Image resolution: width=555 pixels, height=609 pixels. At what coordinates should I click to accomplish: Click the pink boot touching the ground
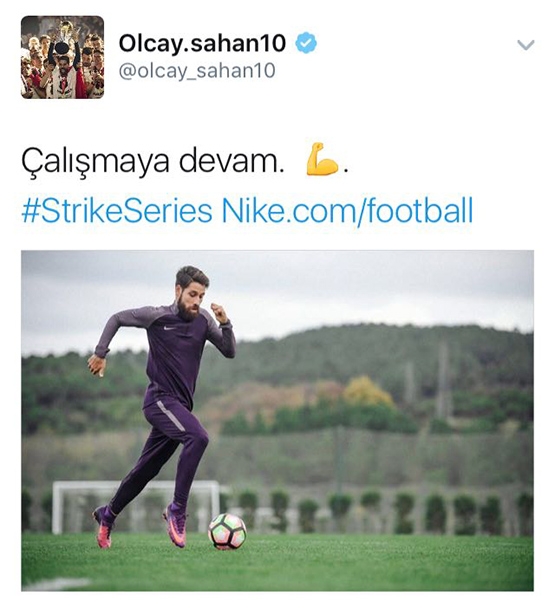coord(104,526)
